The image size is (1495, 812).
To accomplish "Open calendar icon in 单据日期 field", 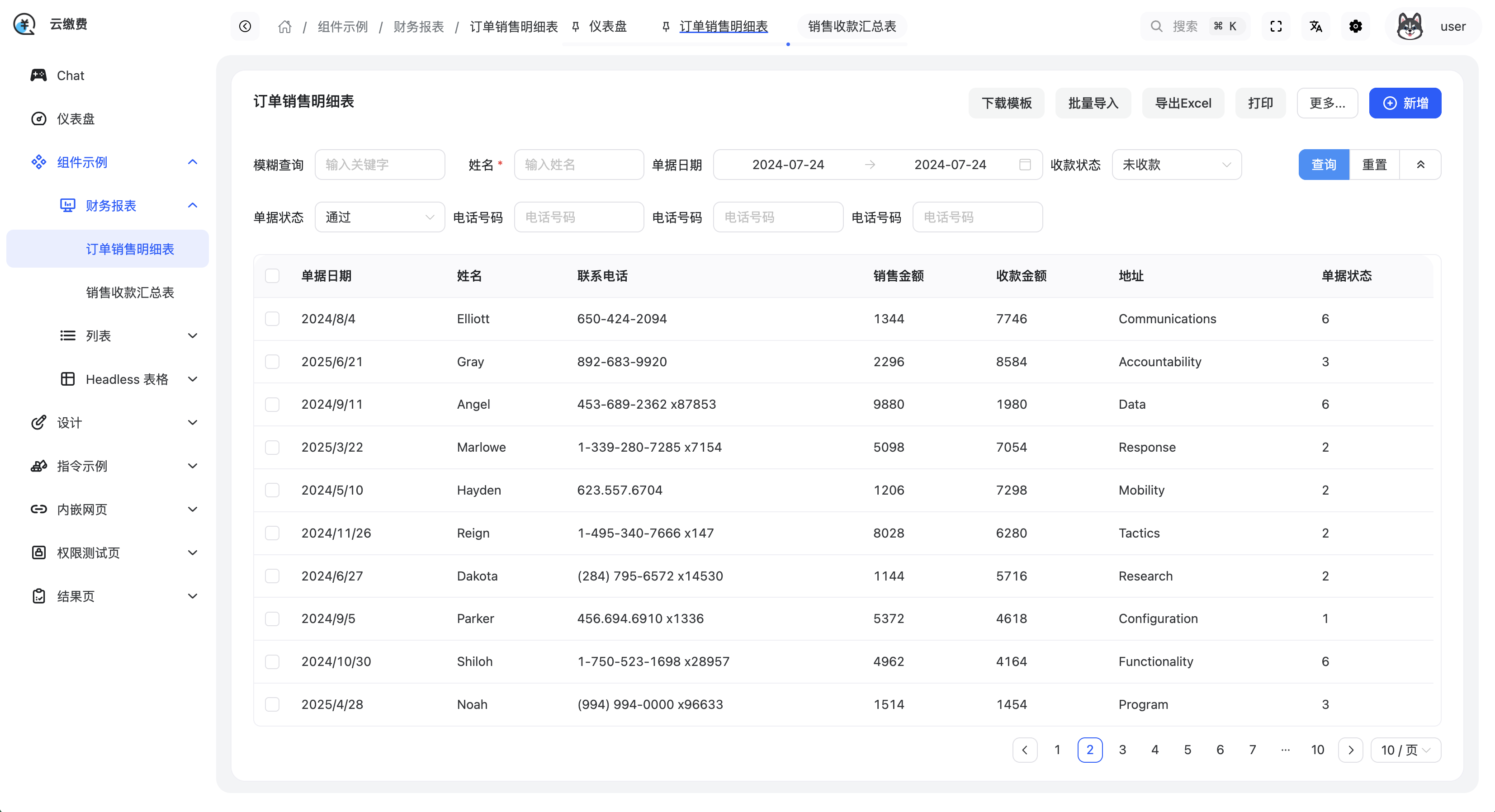I will [x=1025, y=164].
